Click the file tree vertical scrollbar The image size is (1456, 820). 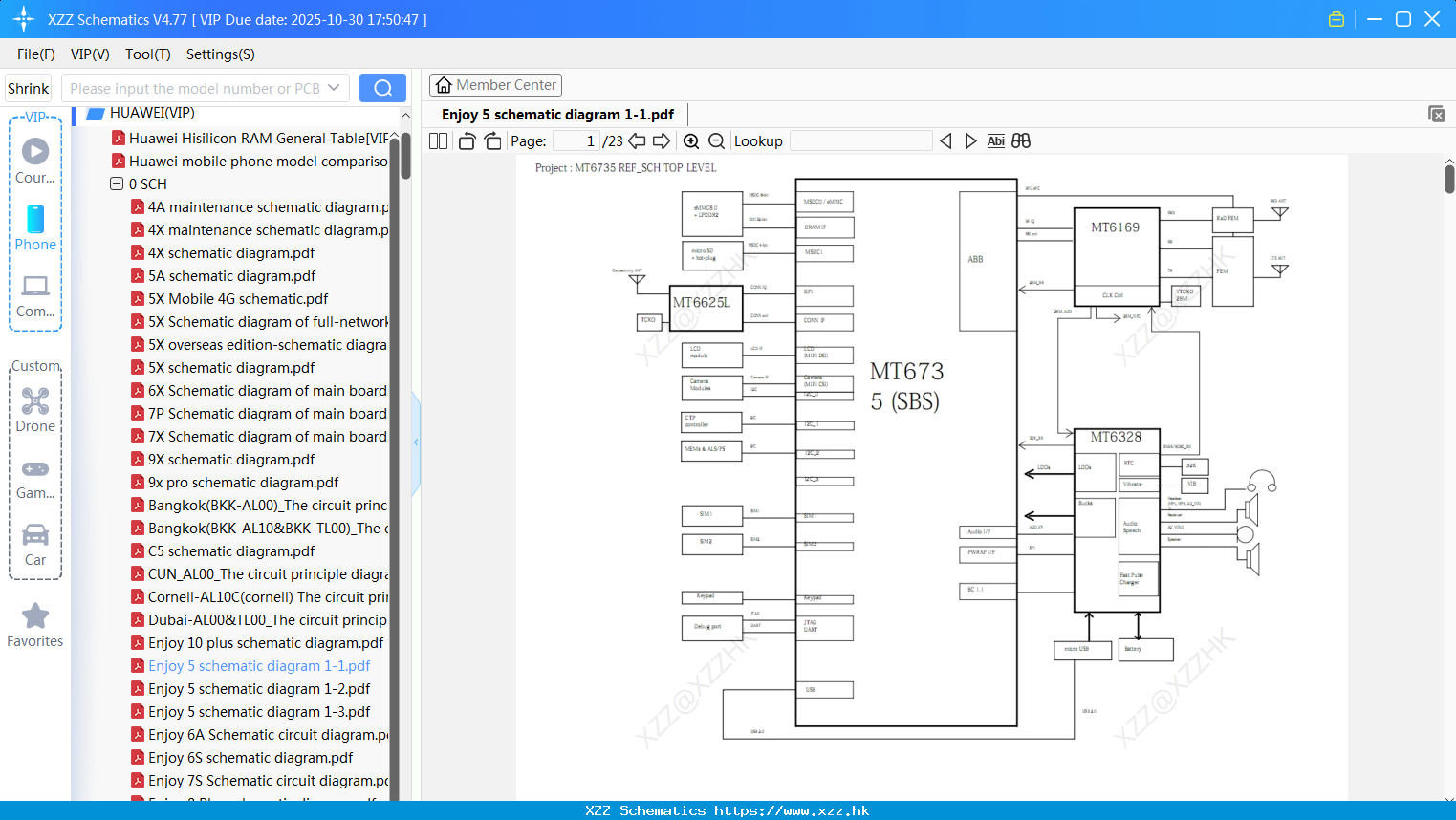click(x=405, y=156)
